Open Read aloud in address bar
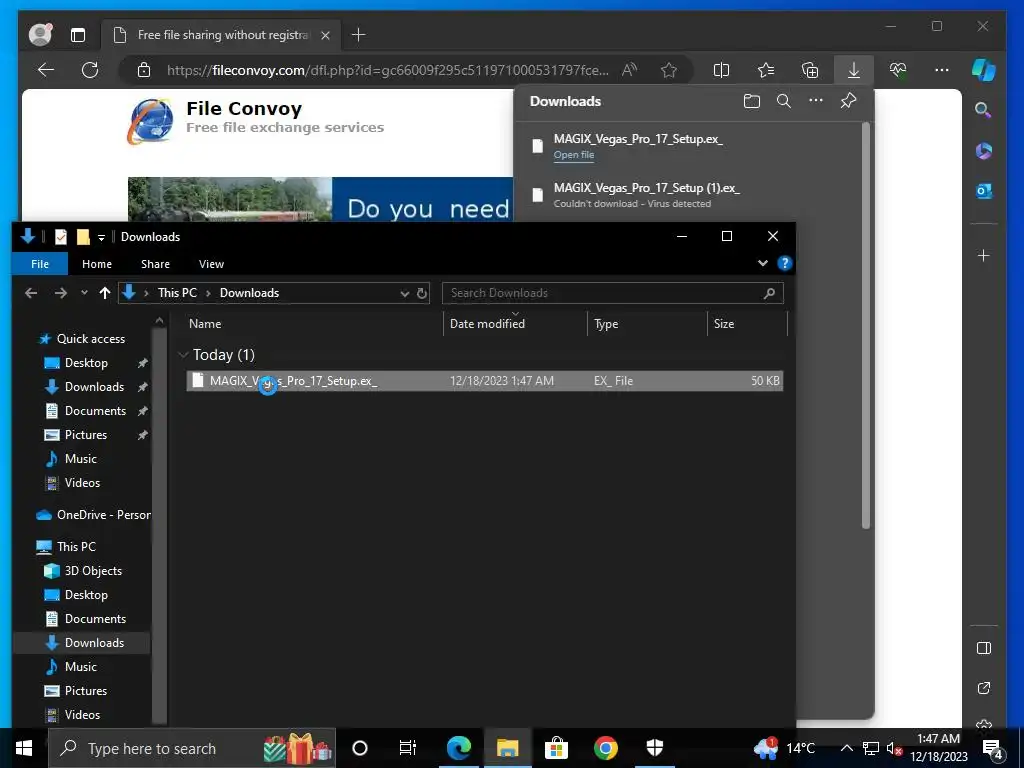Screen dimensions: 1024x768 click(x=630, y=70)
